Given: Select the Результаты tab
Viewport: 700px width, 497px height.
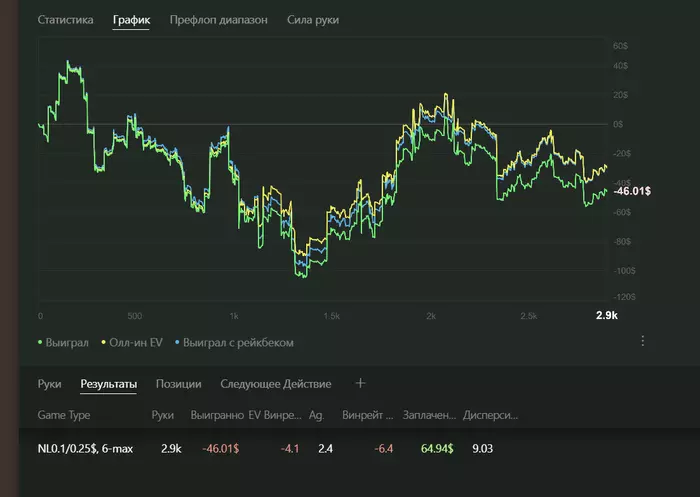Looking at the screenshot, I should click(108, 383).
